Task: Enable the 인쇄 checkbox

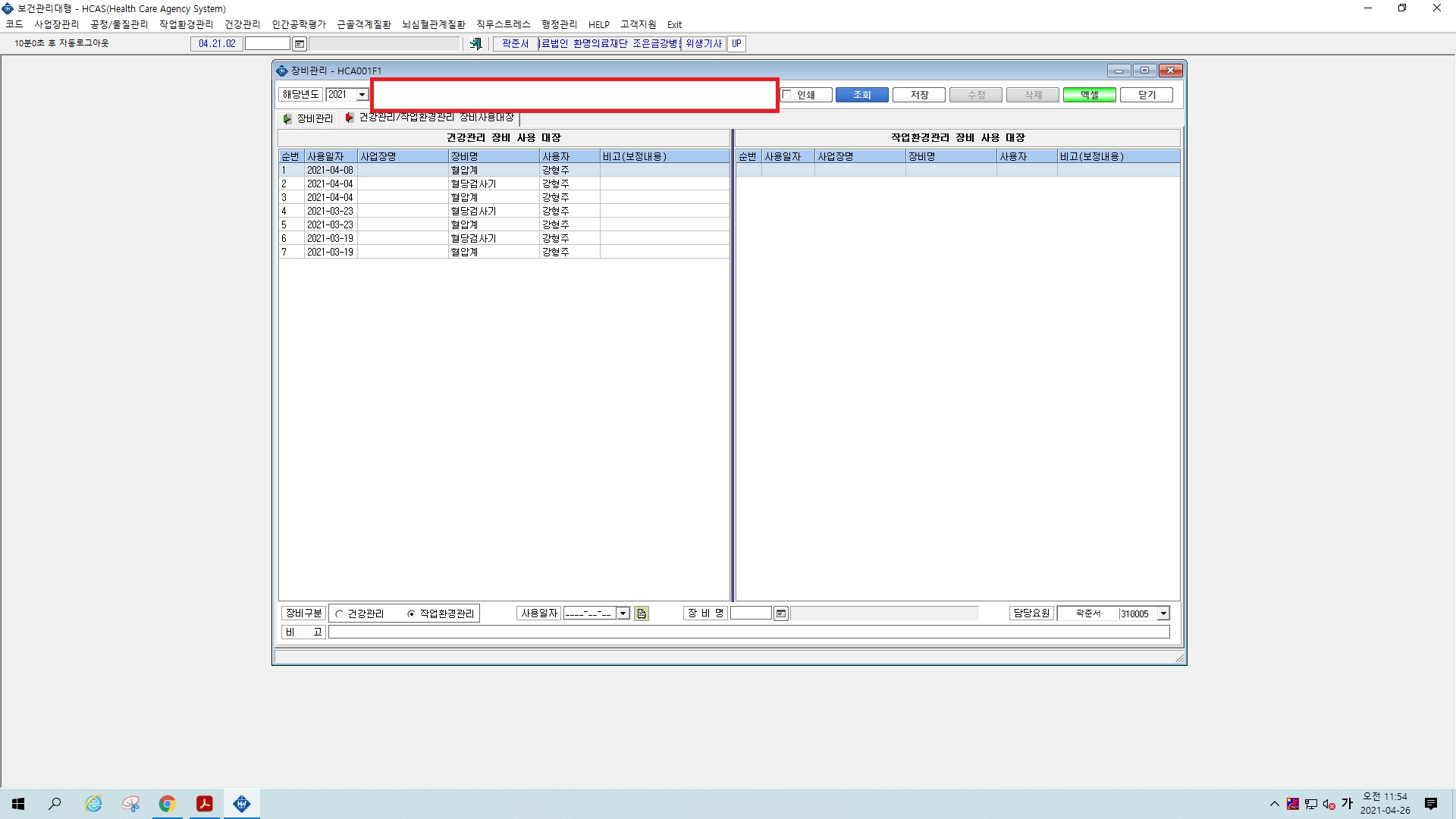Action: coord(787,95)
